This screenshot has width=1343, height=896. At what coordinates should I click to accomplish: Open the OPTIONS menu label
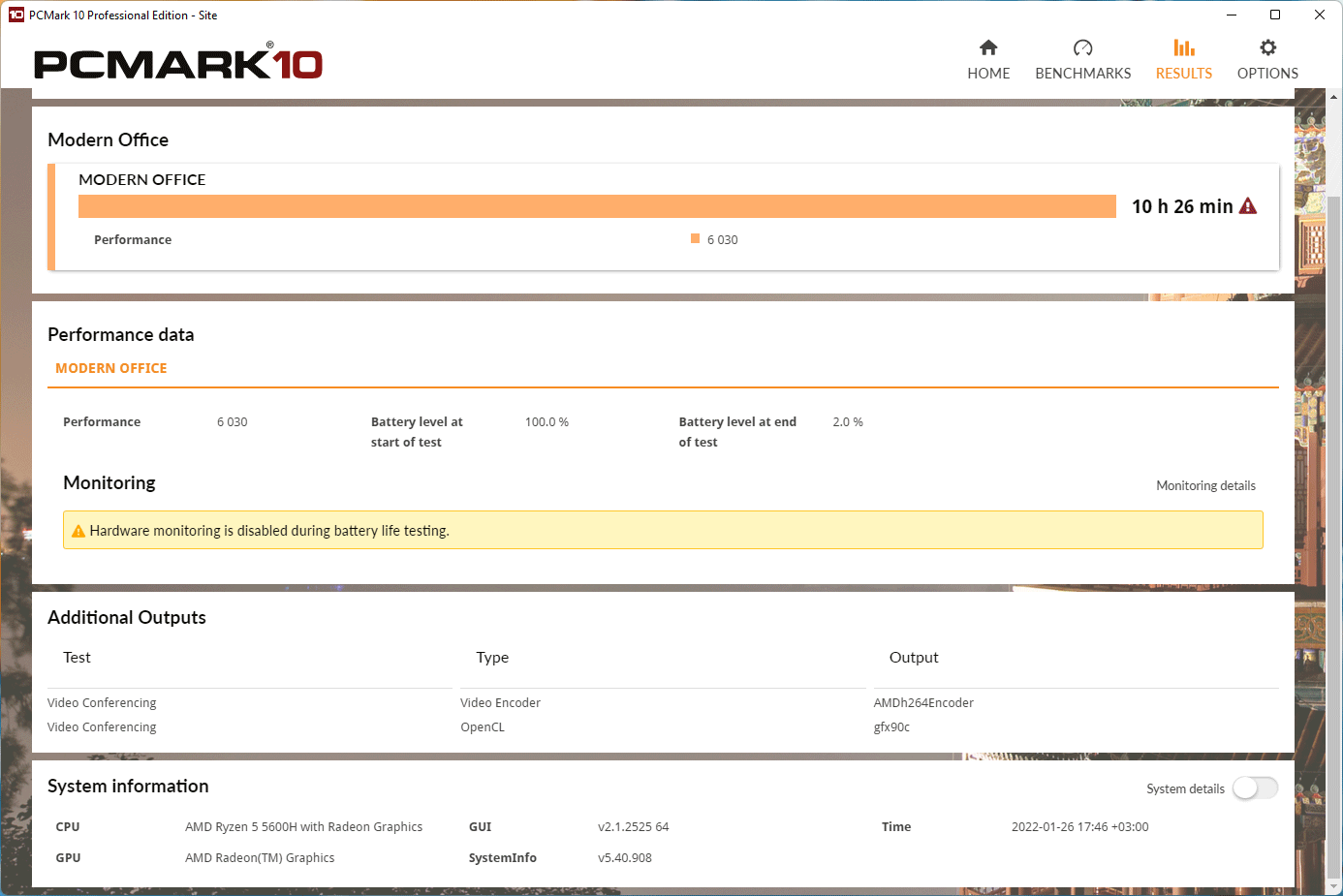1267,74
